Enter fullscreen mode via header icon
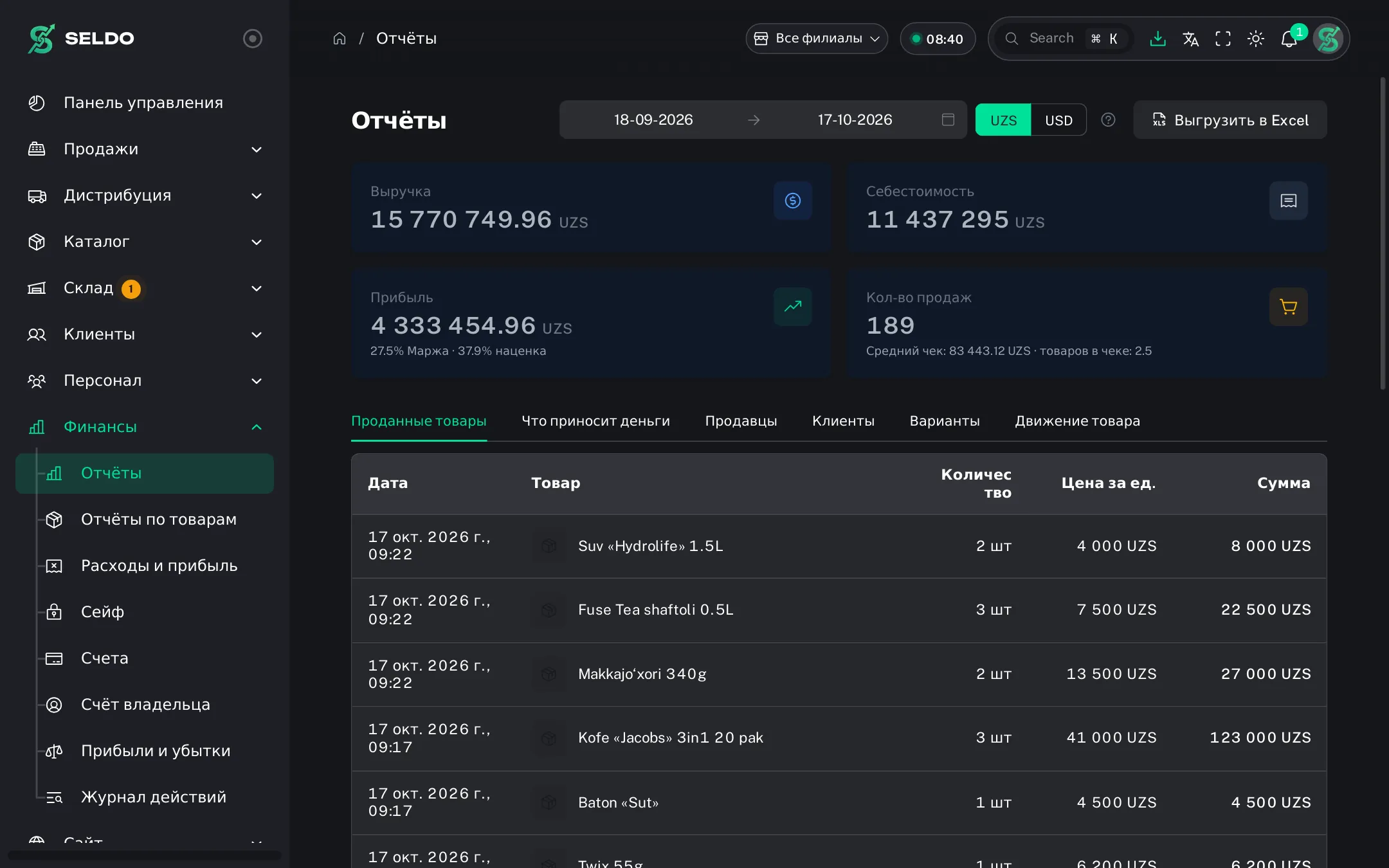The width and height of the screenshot is (1389, 868). [x=1223, y=39]
